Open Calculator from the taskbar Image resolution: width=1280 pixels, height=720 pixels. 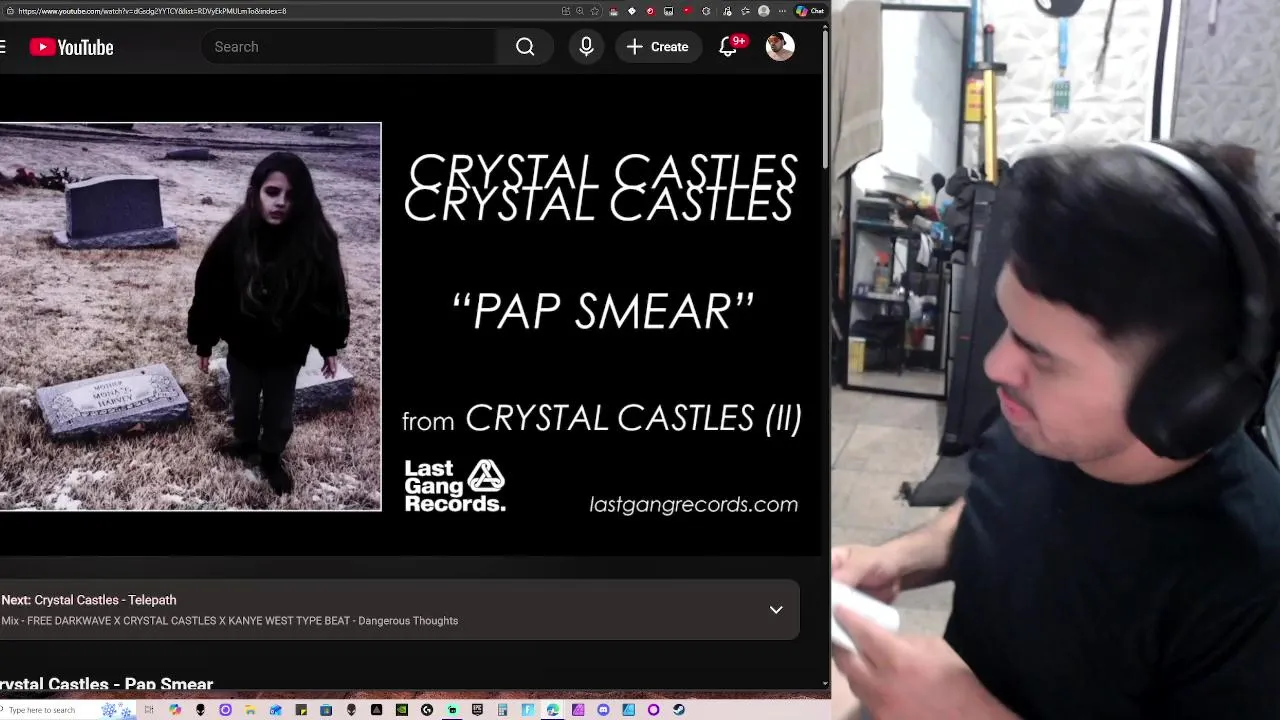tap(502, 710)
